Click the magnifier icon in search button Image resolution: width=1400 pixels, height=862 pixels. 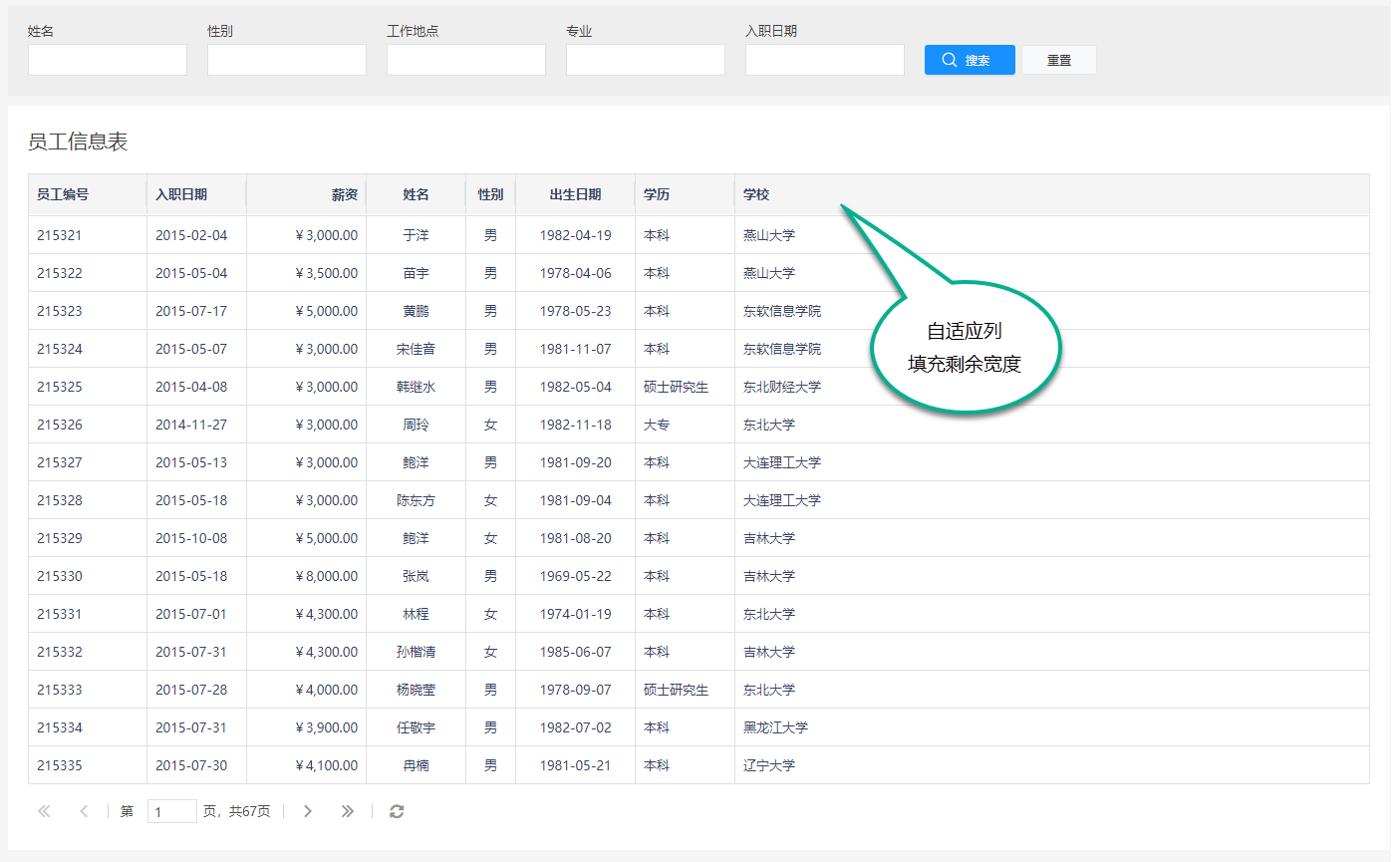coord(950,60)
